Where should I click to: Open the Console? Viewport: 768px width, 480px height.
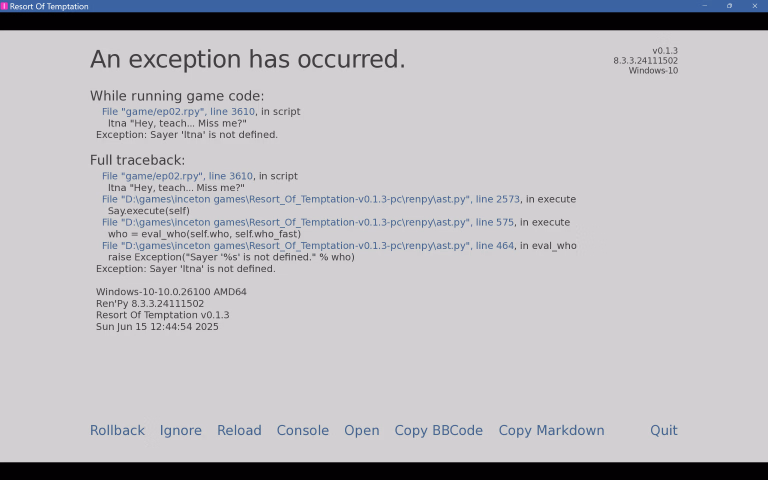[303, 430]
